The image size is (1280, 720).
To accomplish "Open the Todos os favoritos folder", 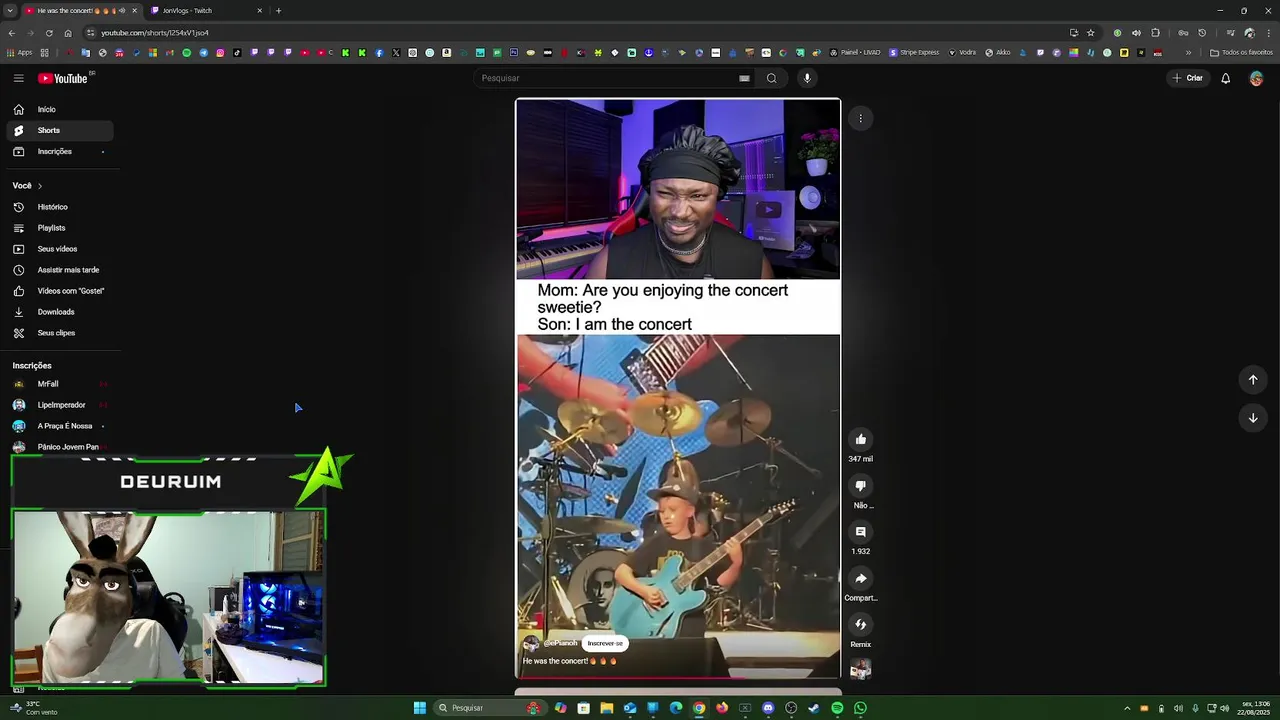I will coord(1241,53).
